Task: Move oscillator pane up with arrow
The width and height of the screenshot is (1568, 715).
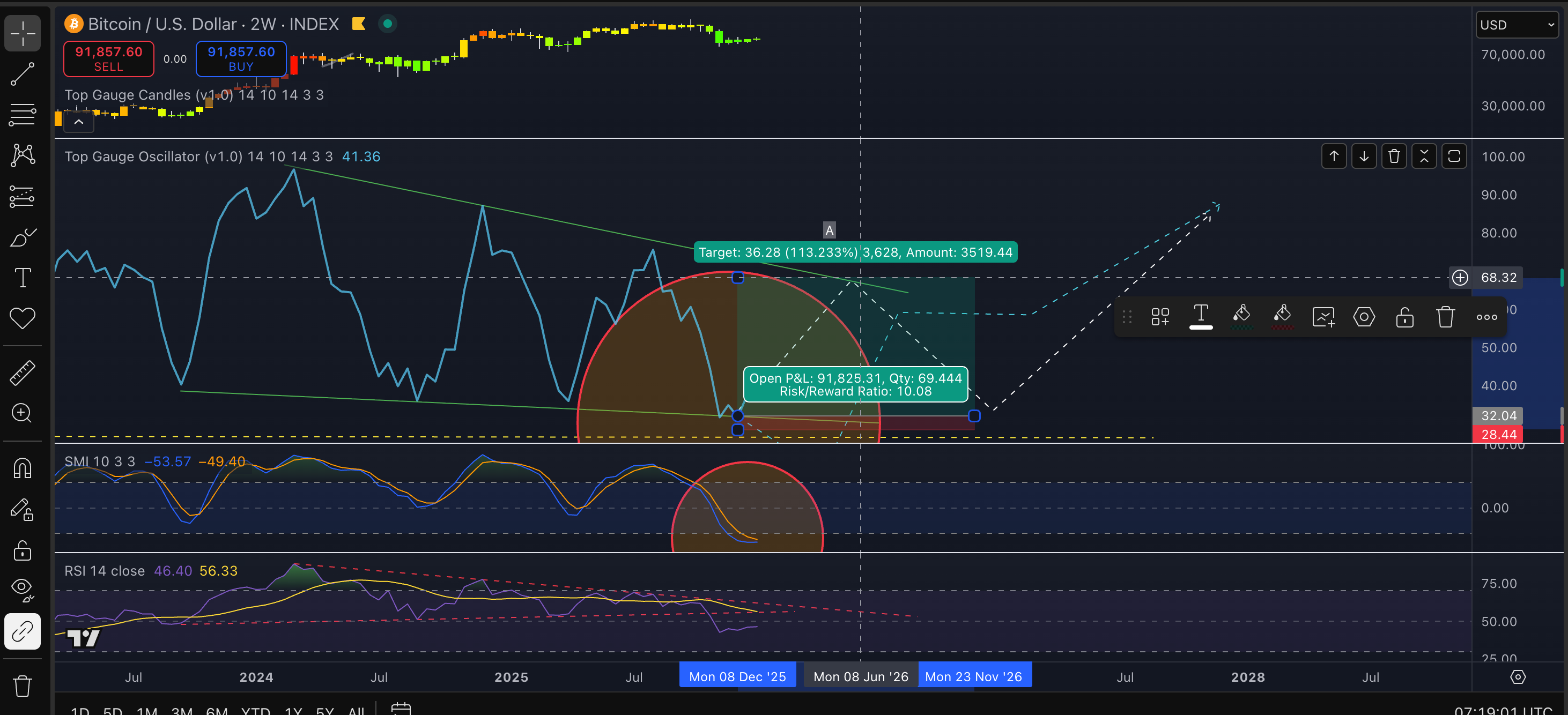Action: [1334, 157]
